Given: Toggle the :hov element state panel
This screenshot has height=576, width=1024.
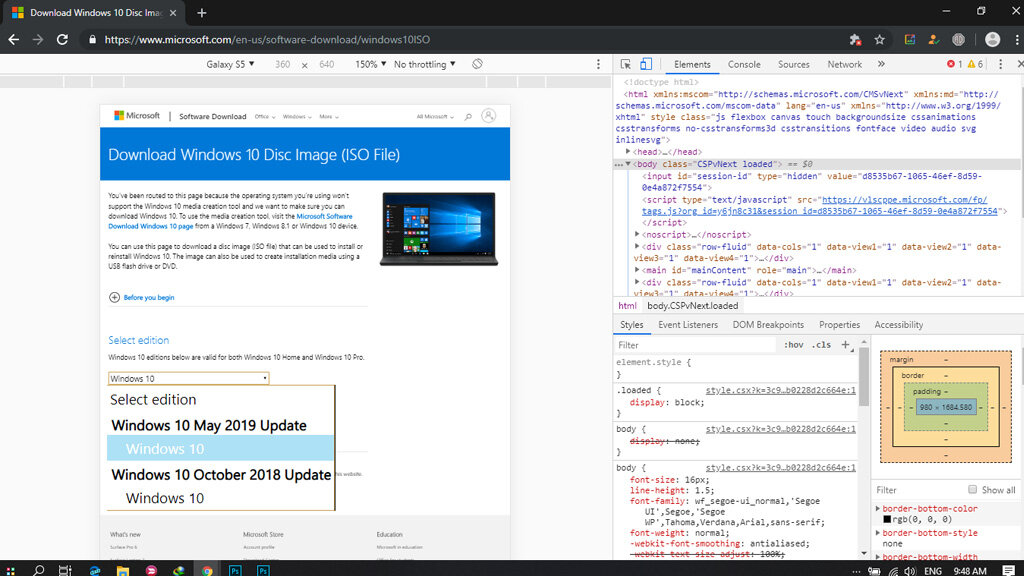Looking at the screenshot, I should click(x=793, y=345).
